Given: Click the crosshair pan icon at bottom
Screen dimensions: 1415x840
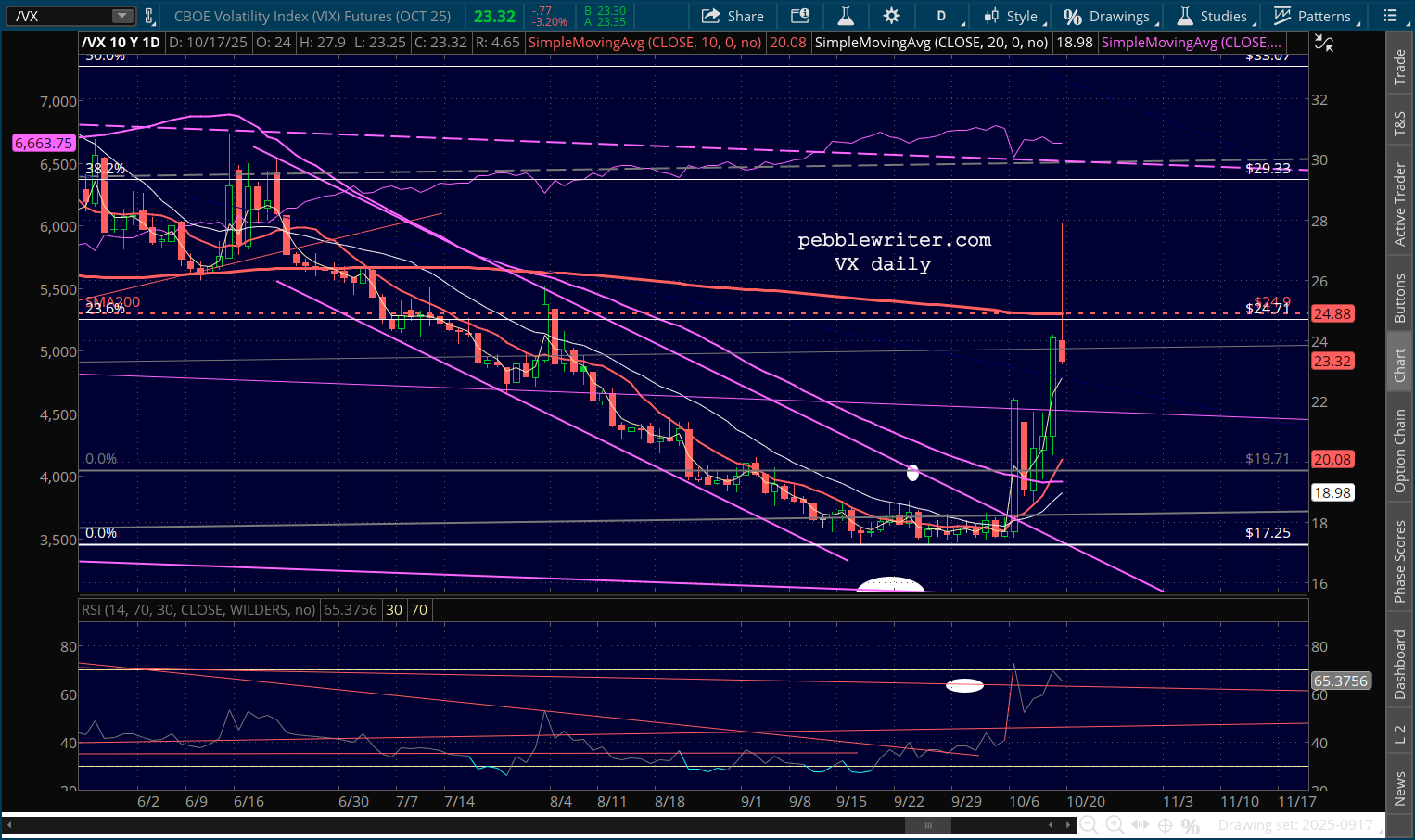Looking at the screenshot, I should click(1166, 825).
